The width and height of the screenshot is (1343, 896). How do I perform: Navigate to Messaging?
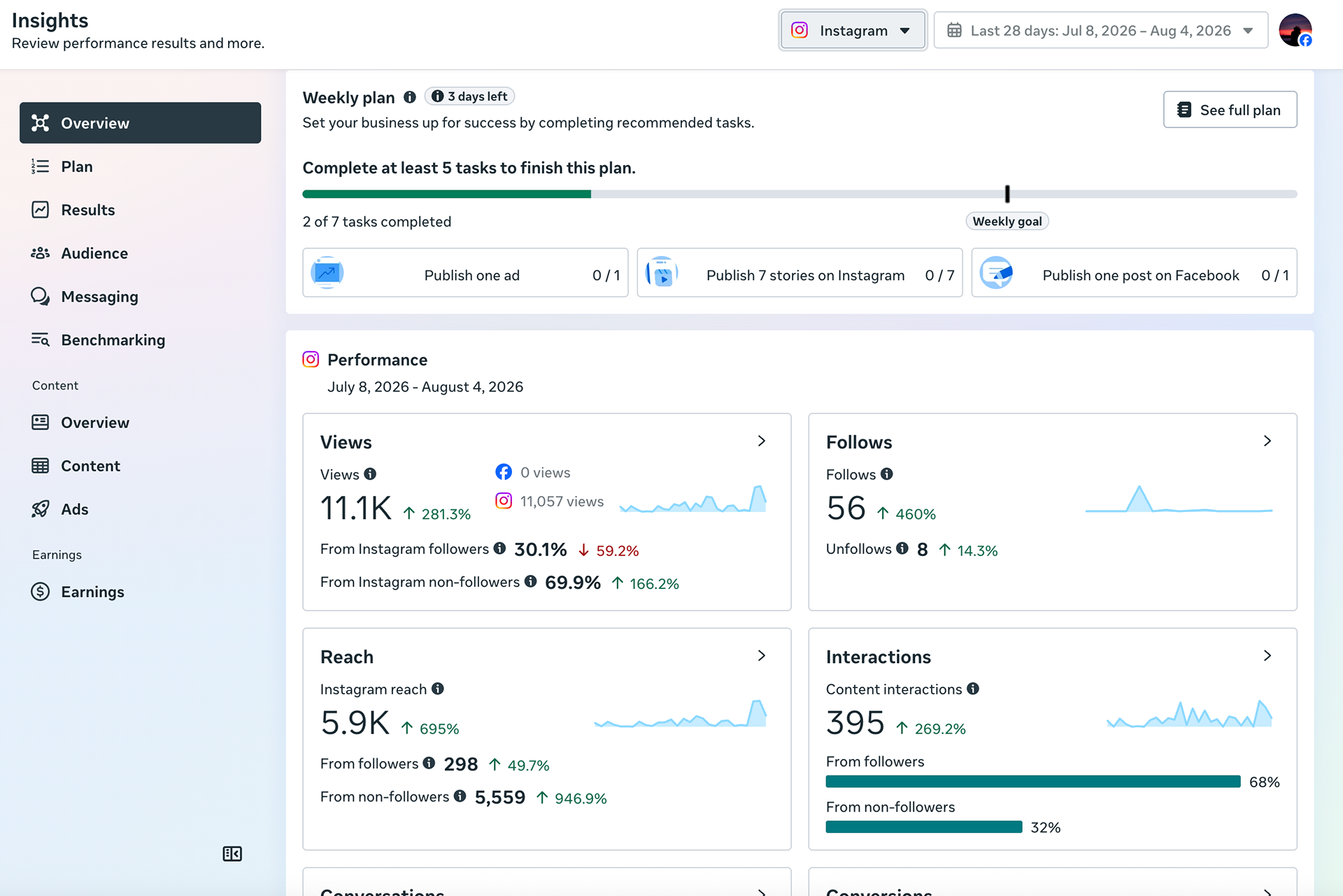pos(140,297)
